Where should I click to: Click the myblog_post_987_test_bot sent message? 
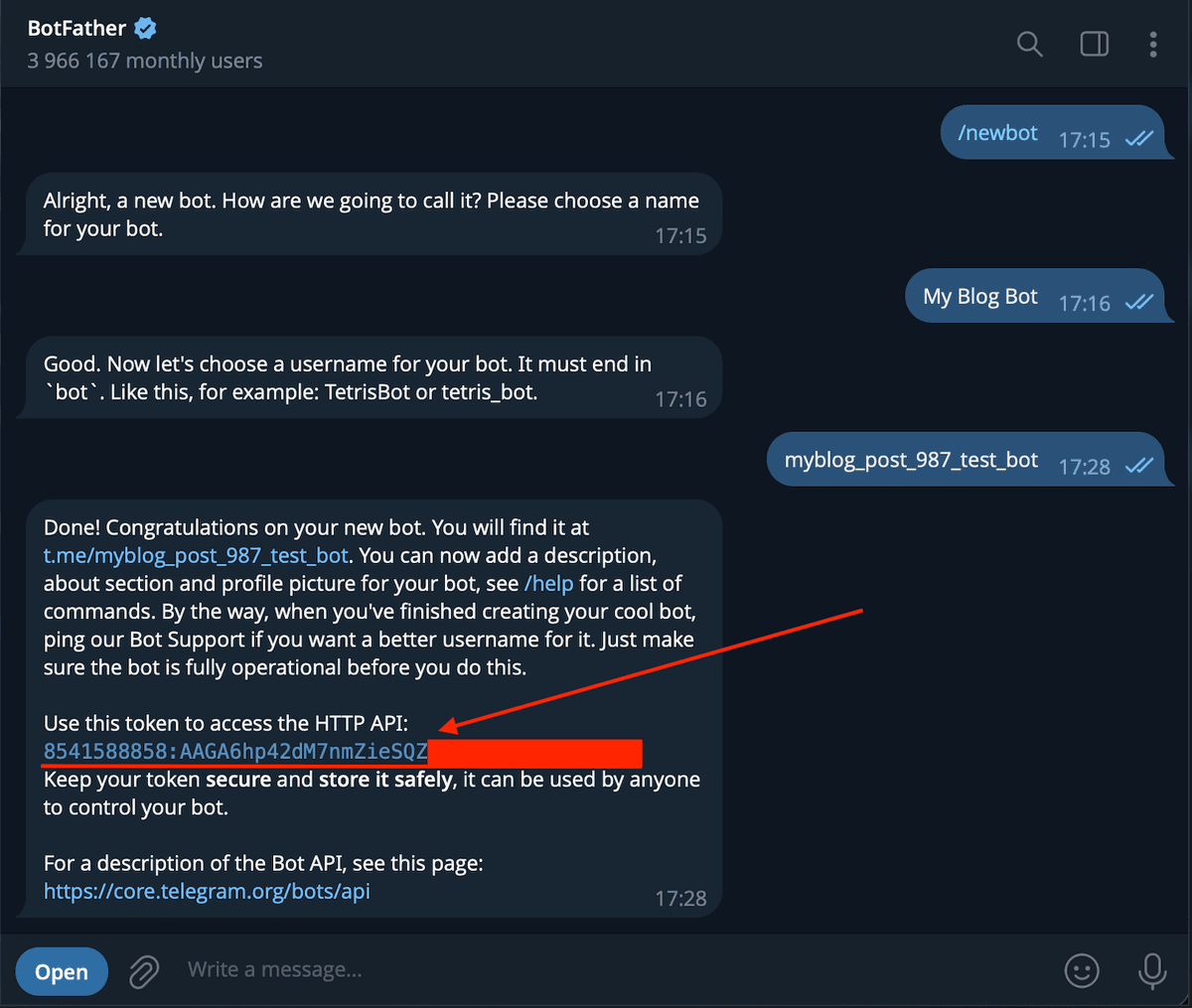pyautogui.click(x=911, y=459)
